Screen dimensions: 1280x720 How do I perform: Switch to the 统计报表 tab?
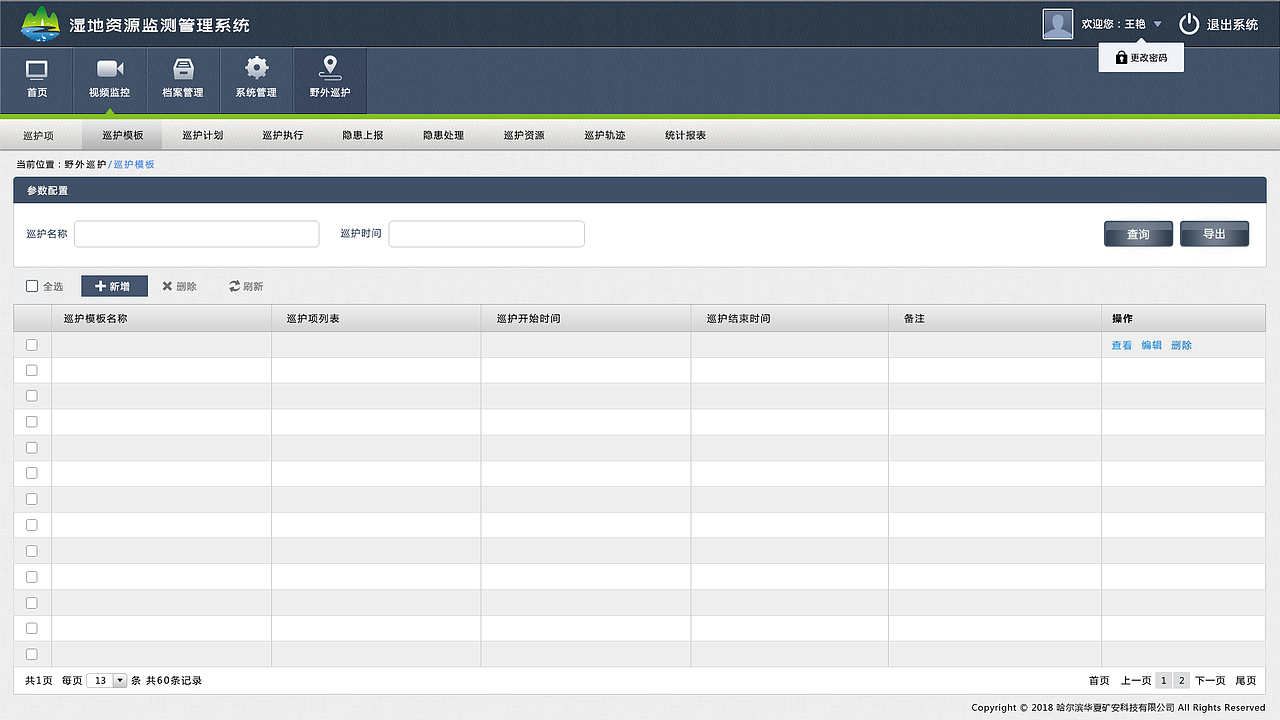685,135
